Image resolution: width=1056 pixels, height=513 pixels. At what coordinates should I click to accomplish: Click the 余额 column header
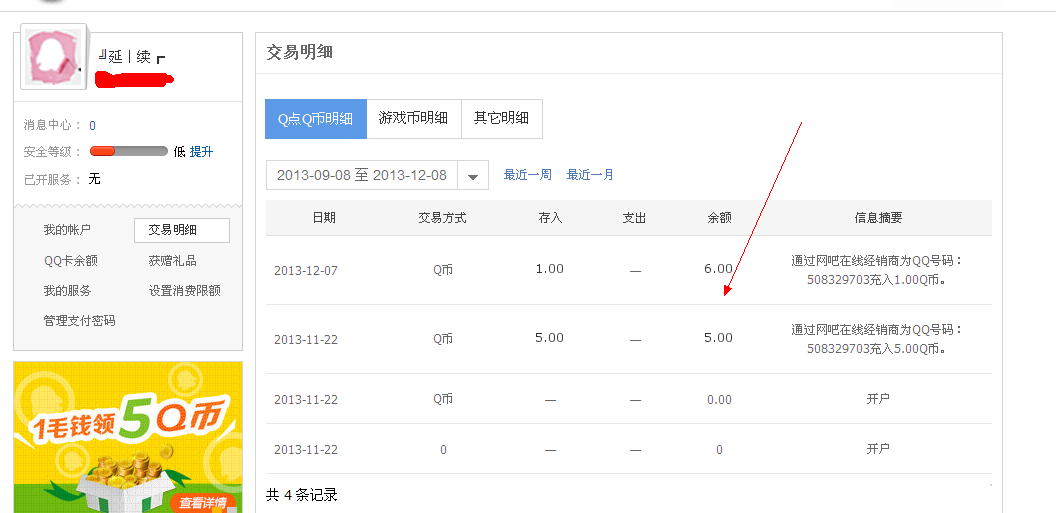tap(719, 217)
